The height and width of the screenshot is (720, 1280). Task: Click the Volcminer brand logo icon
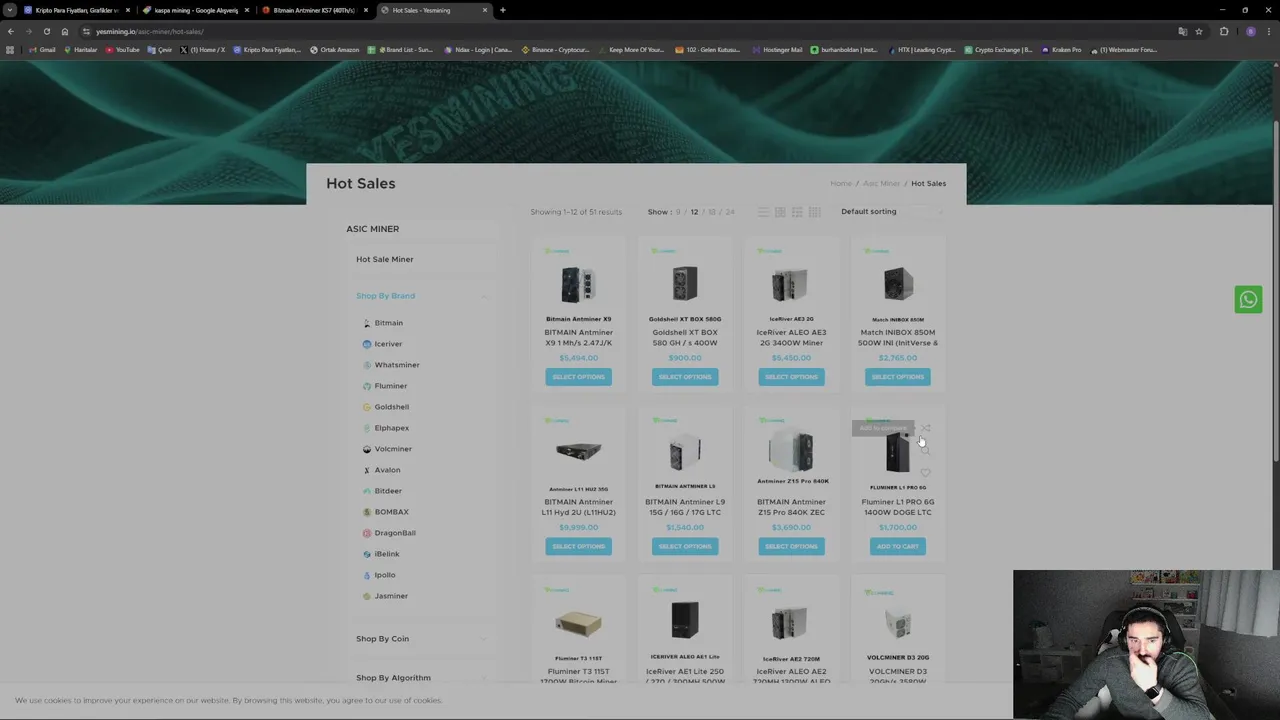(367, 449)
